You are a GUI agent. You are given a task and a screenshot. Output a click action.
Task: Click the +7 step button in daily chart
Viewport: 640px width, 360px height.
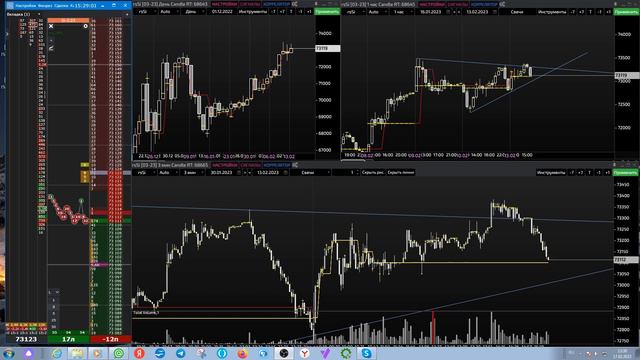point(282,12)
